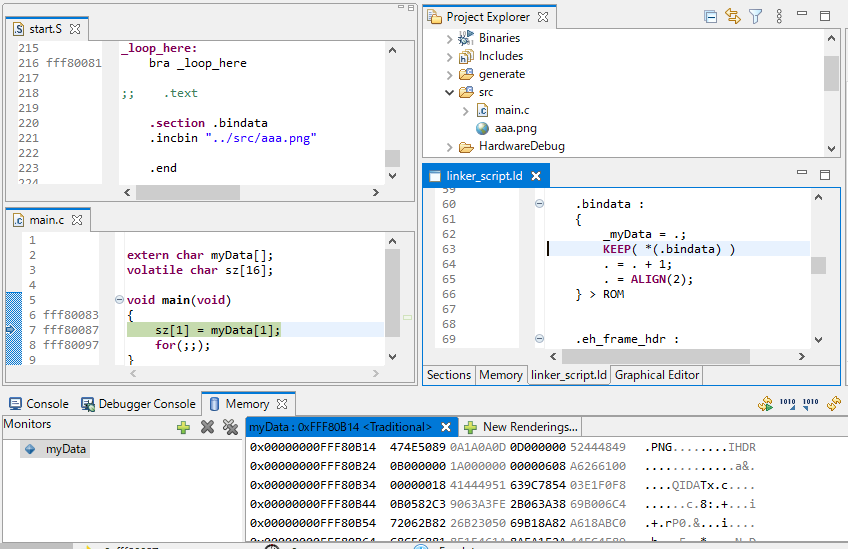Switch to the Memory tab of linker editor
Viewport: 848px width, 549px height.
point(501,375)
